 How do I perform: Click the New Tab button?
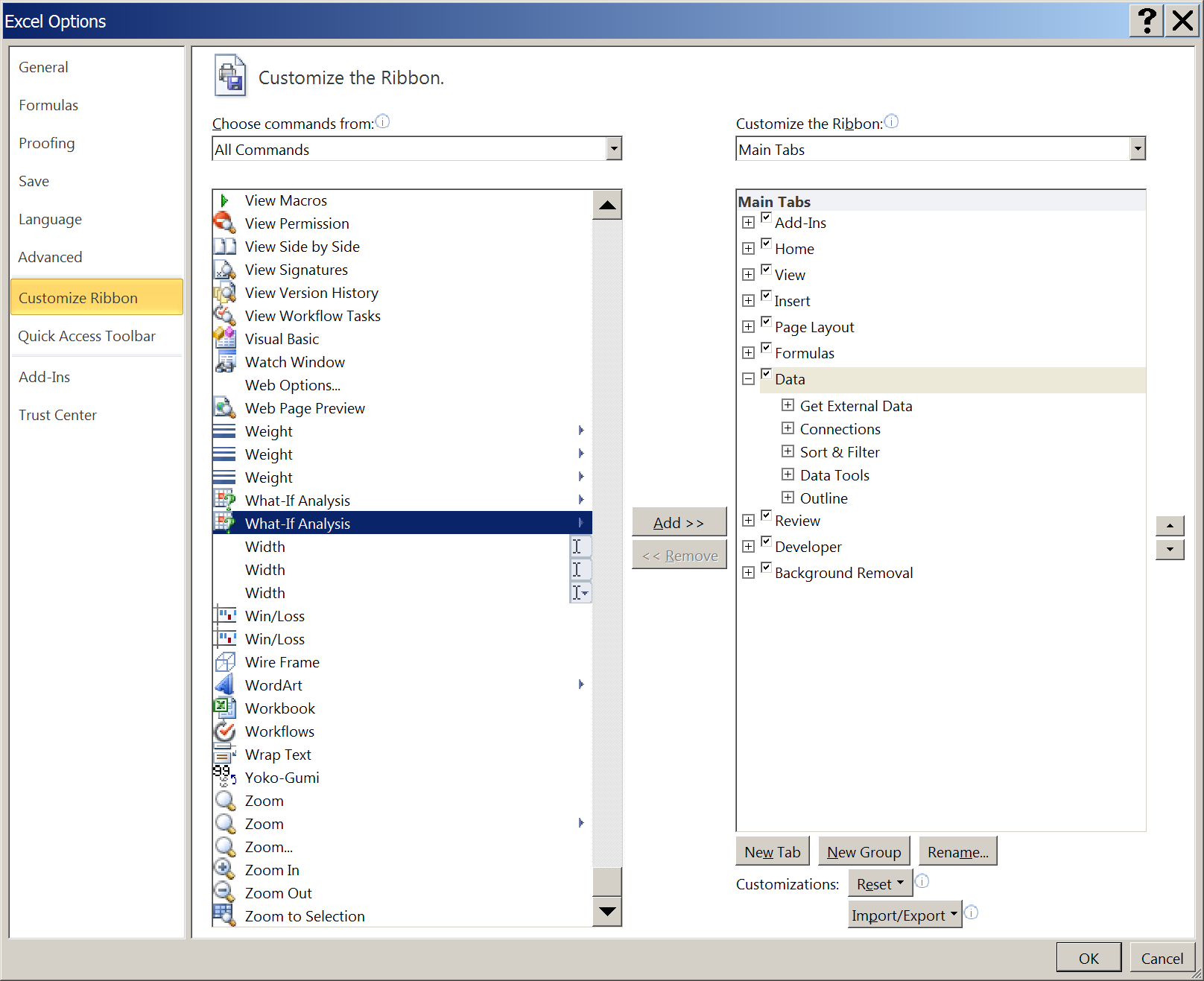[773, 852]
